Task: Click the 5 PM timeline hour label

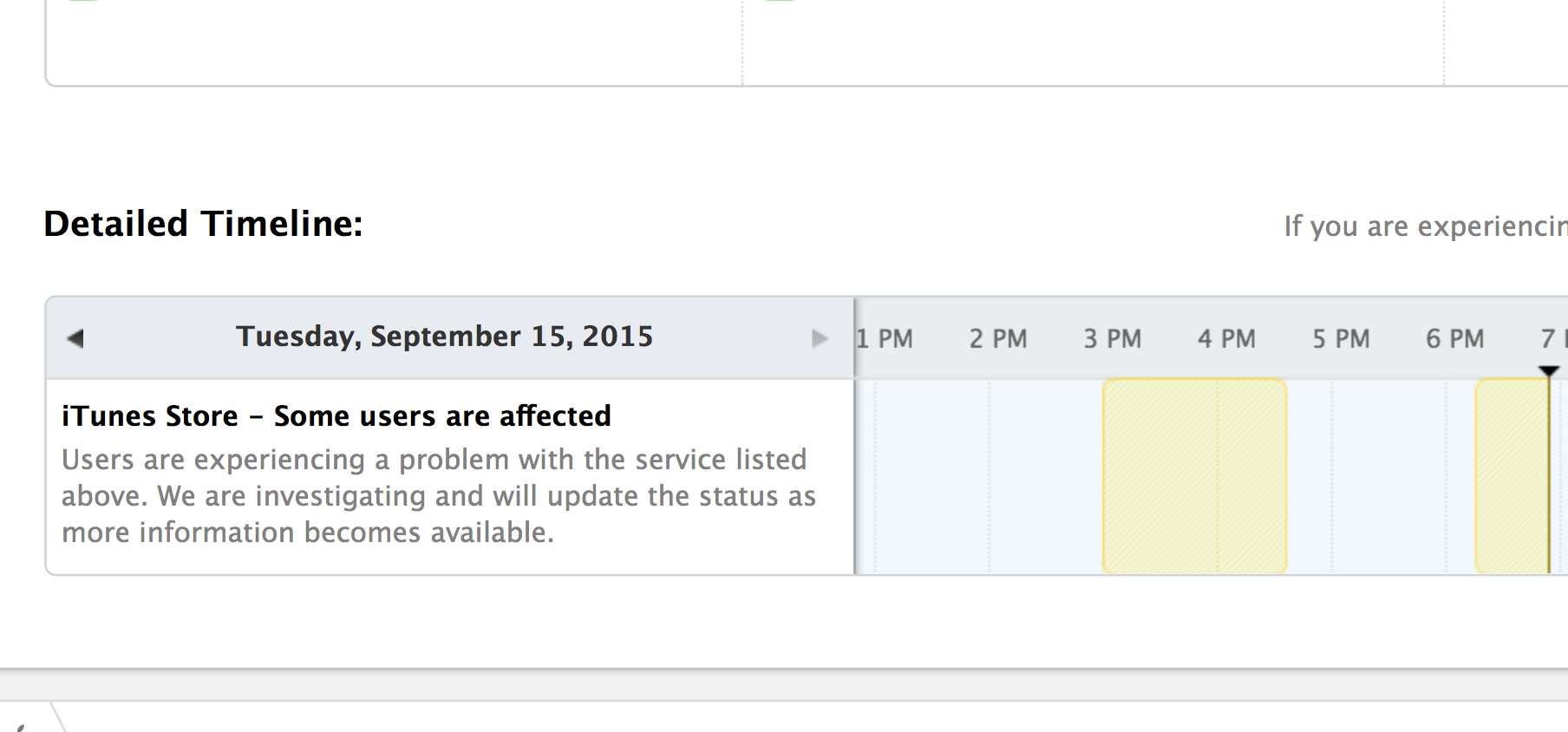Action: pyautogui.click(x=1341, y=338)
